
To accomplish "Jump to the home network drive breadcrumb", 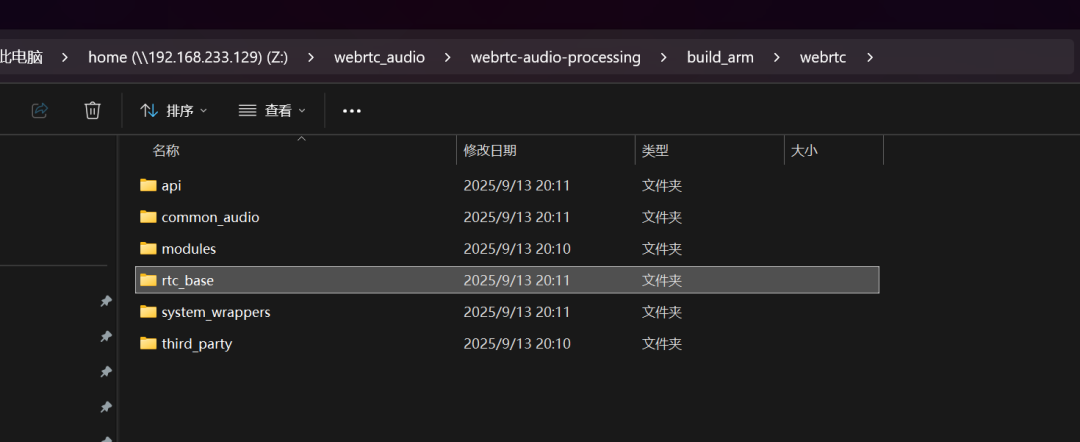I will tap(188, 57).
